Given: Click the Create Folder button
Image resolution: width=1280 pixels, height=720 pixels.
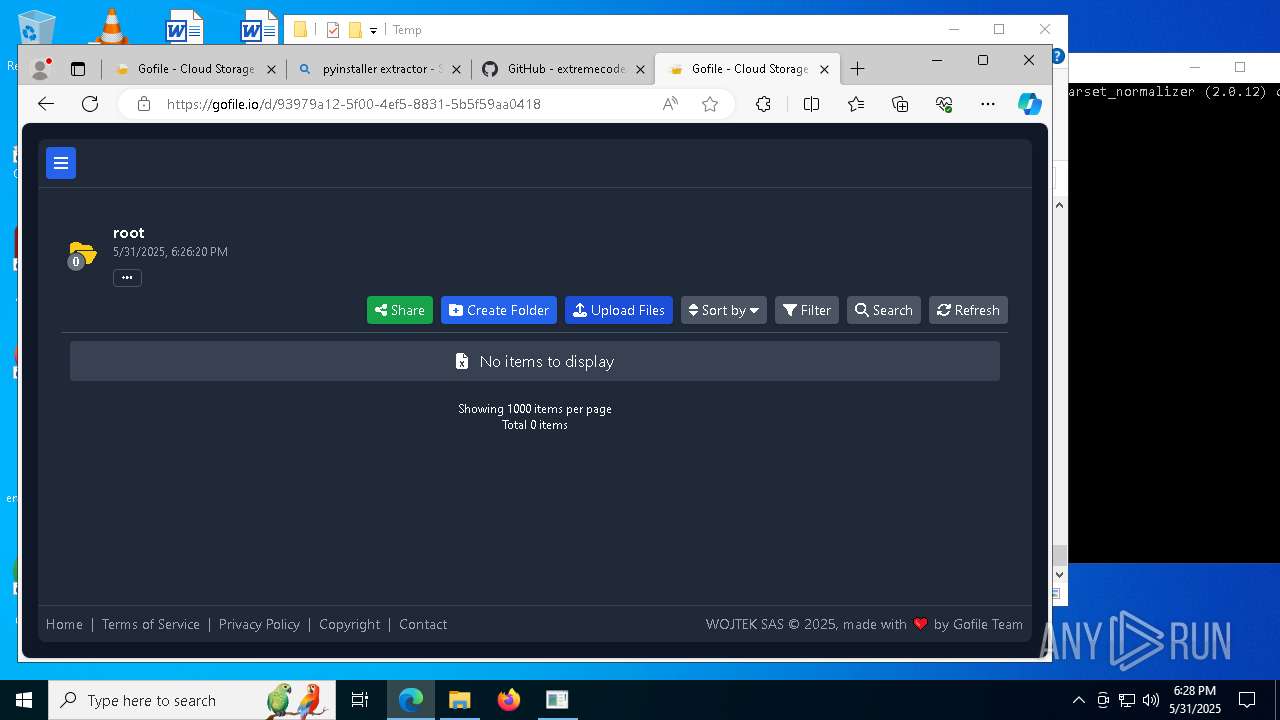Looking at the screenshot, I should coord(499,310).
